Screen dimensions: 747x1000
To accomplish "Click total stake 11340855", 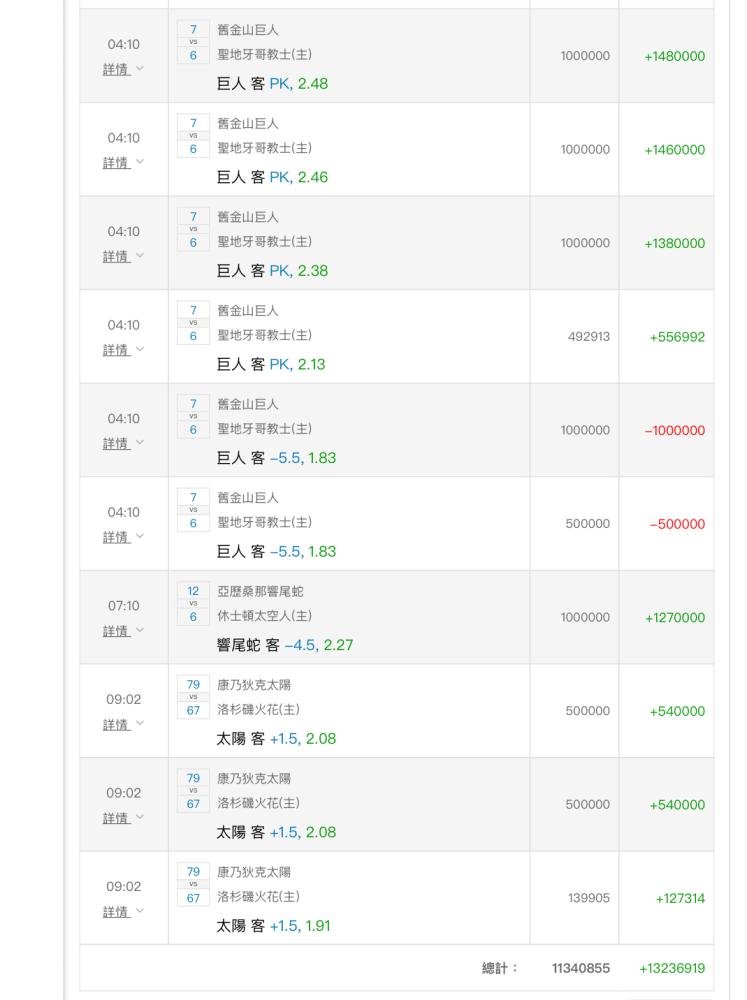I will tap(580, 969).
